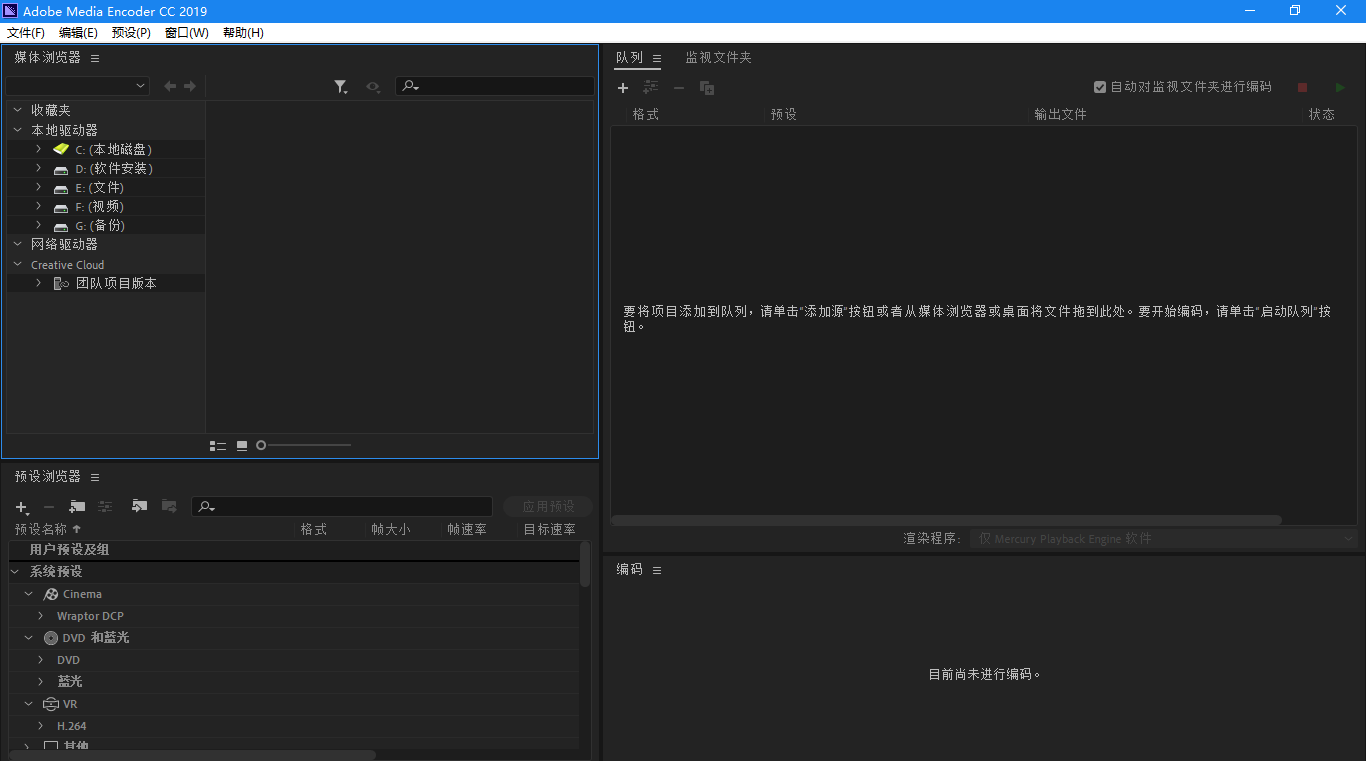The height and width of the screenshot is (761, 1366).
Task: Click the 应用预设 button
Action: (548, 507)
